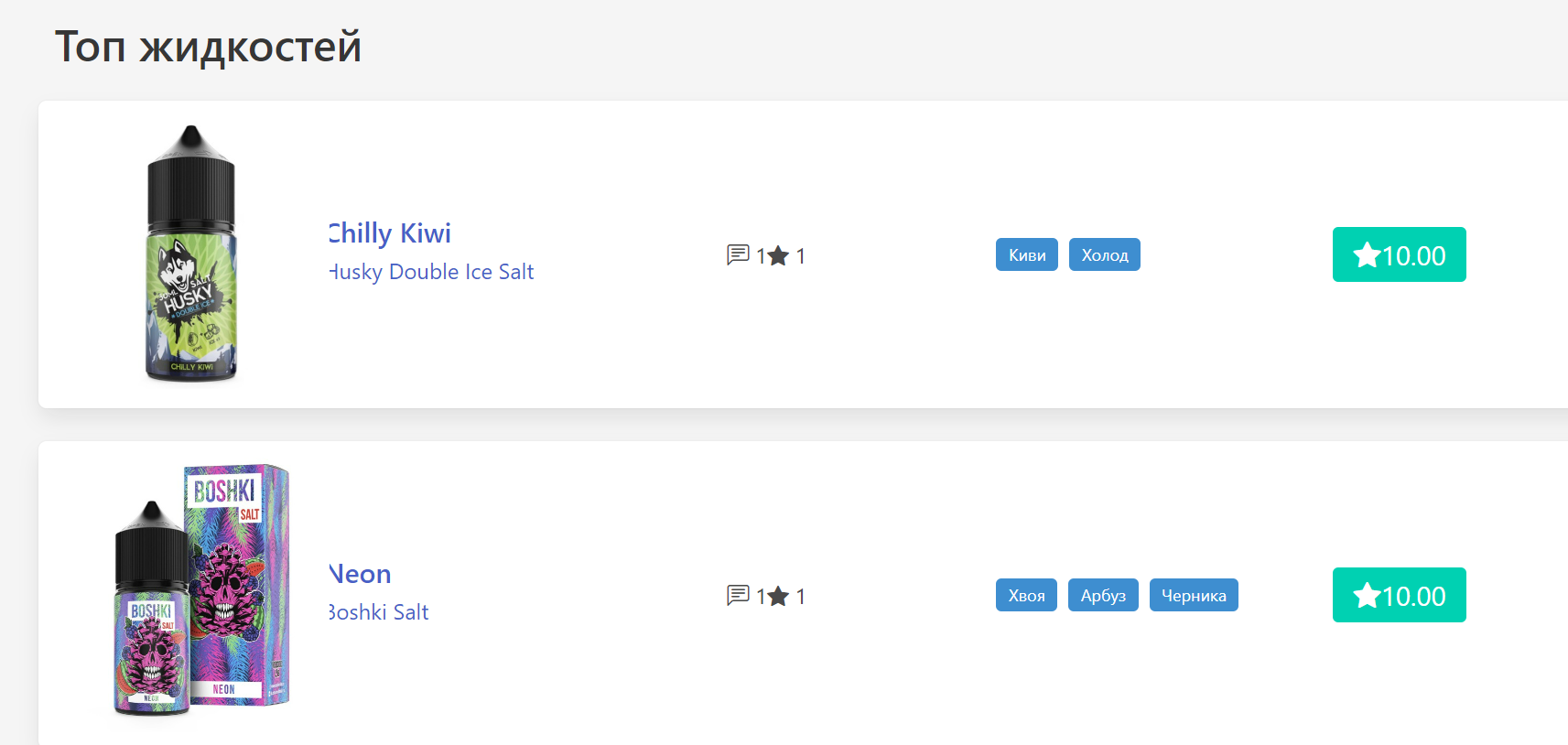Select the Киви flavor tag

1027,254
